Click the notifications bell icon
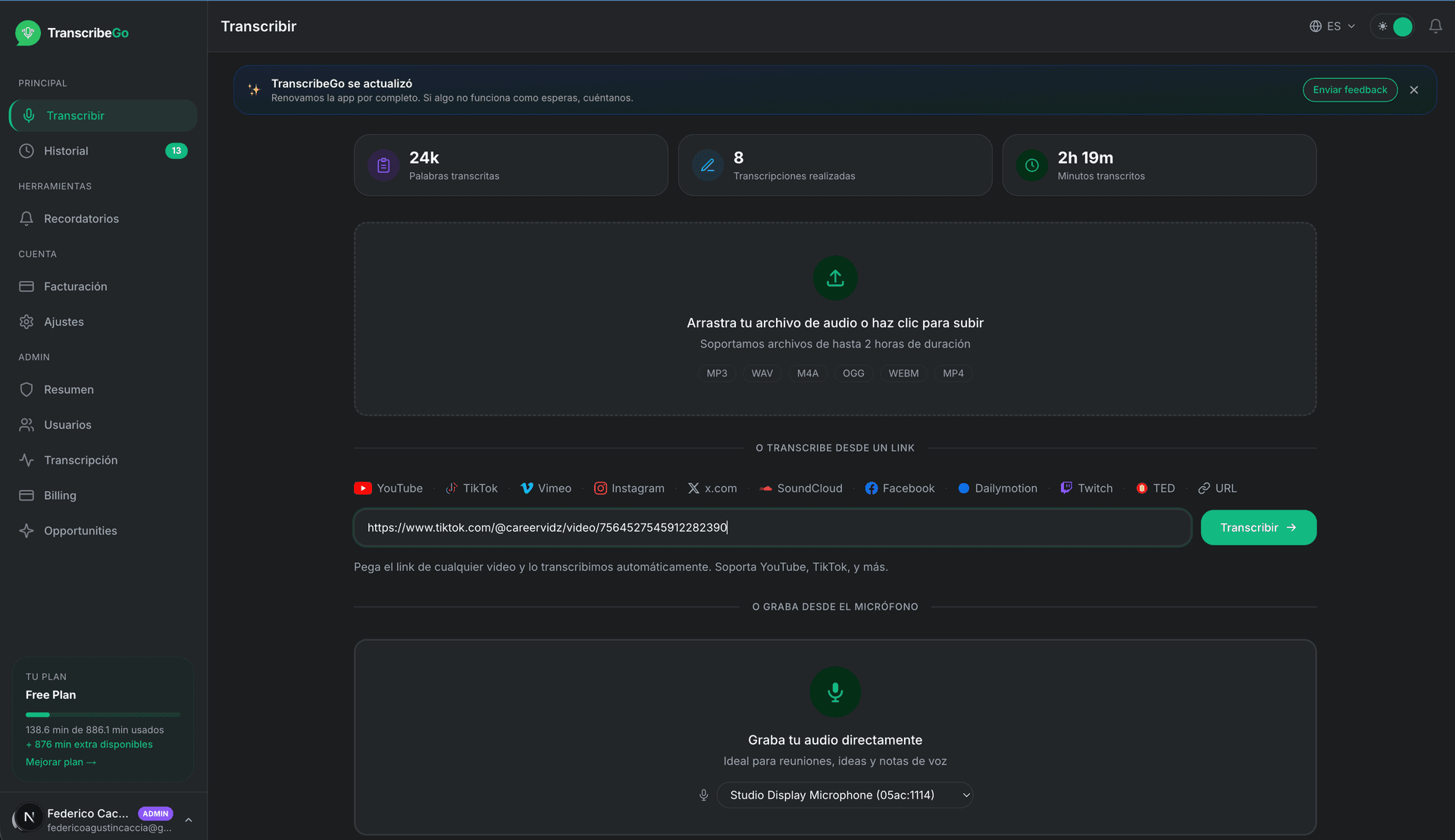 [1435, 27]
